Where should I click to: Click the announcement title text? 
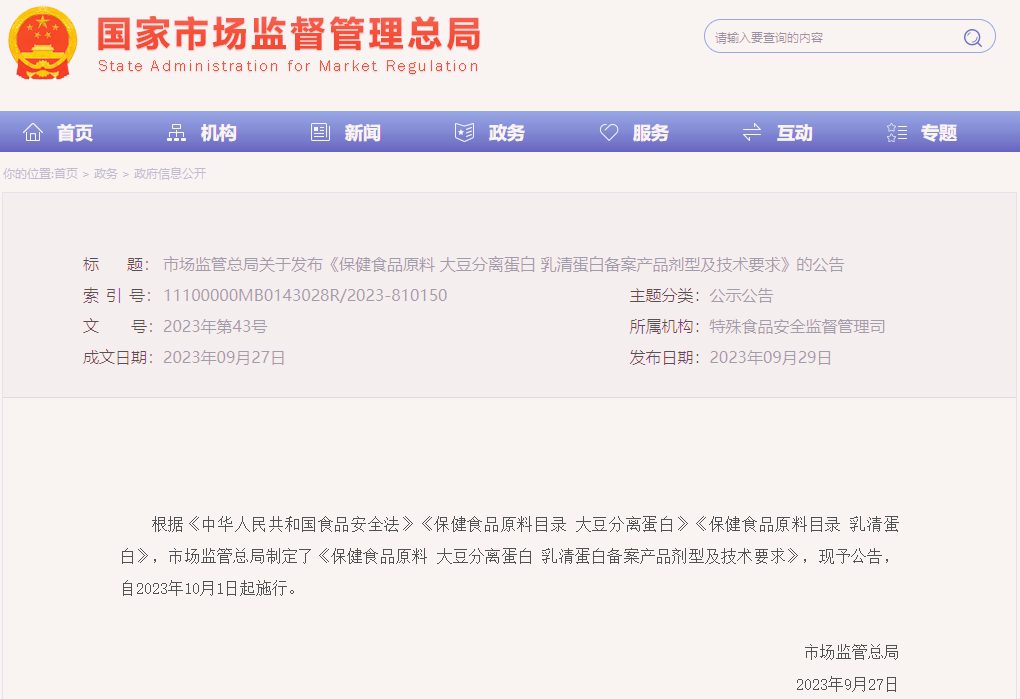pos(503,265)
